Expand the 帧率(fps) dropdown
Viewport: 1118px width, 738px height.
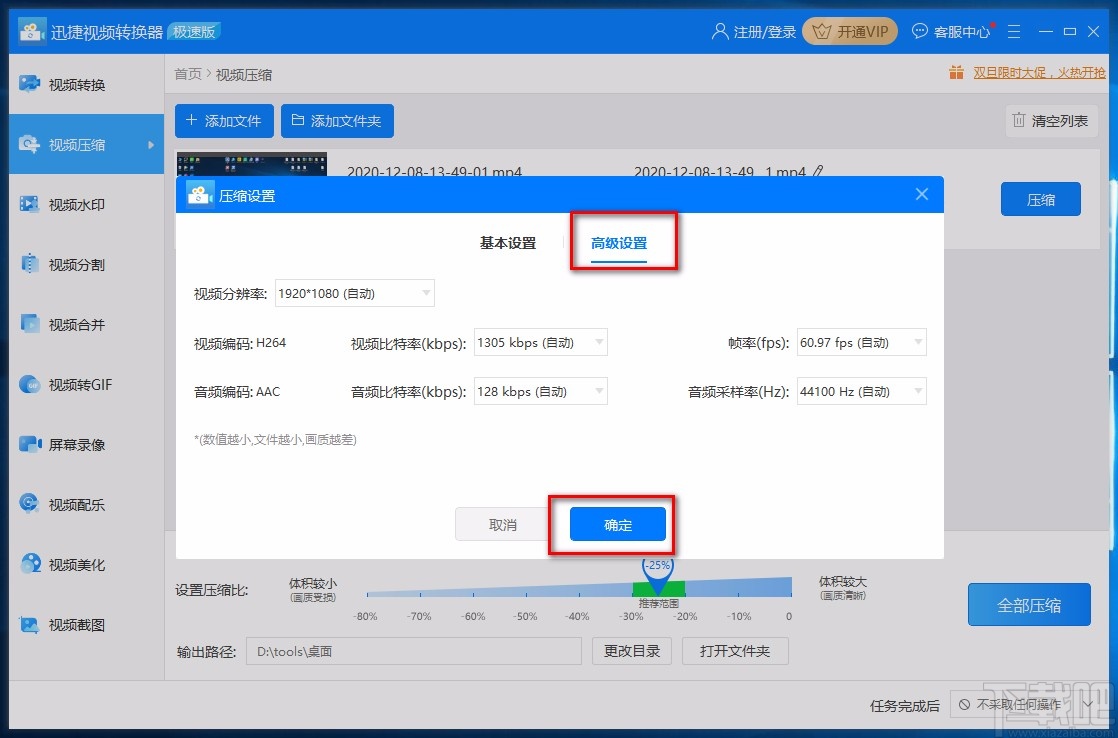click(860, 341)
